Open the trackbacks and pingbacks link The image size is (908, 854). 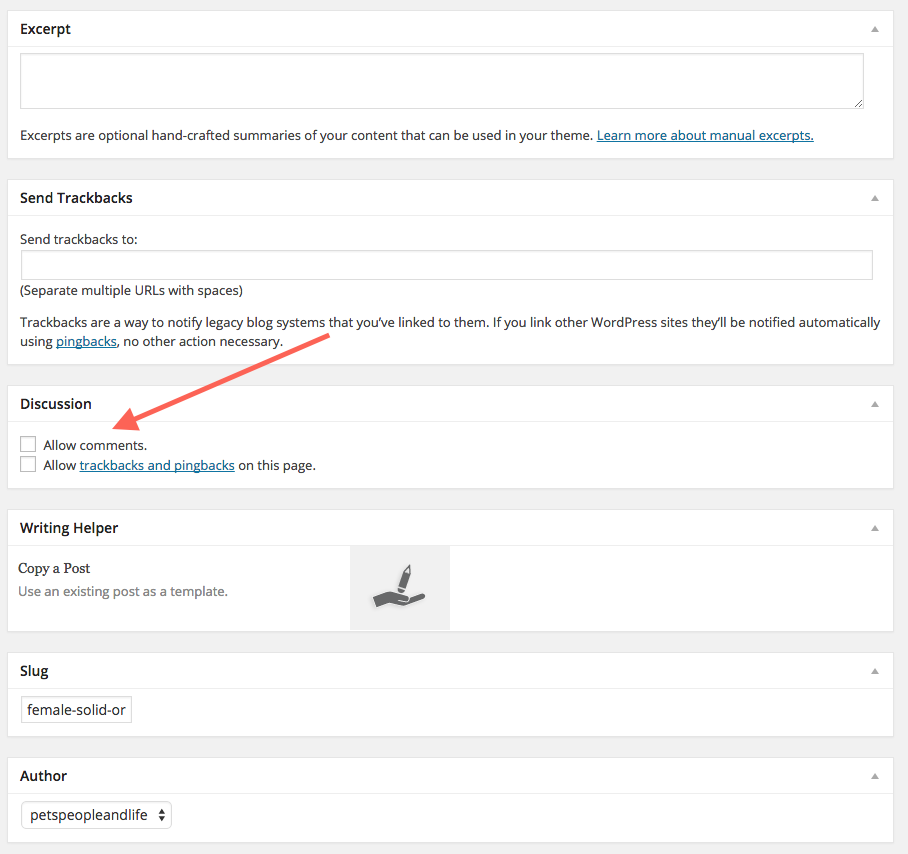tap(157, 466)
